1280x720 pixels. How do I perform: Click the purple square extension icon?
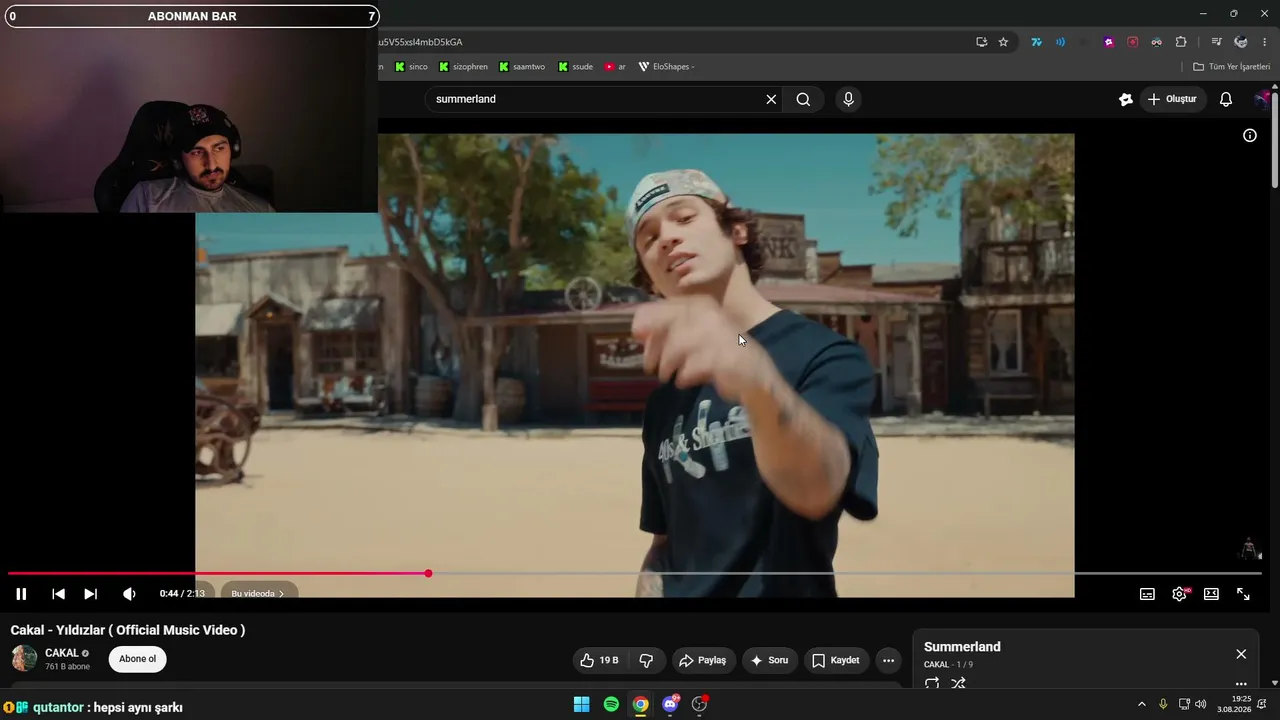point(1108,42)
